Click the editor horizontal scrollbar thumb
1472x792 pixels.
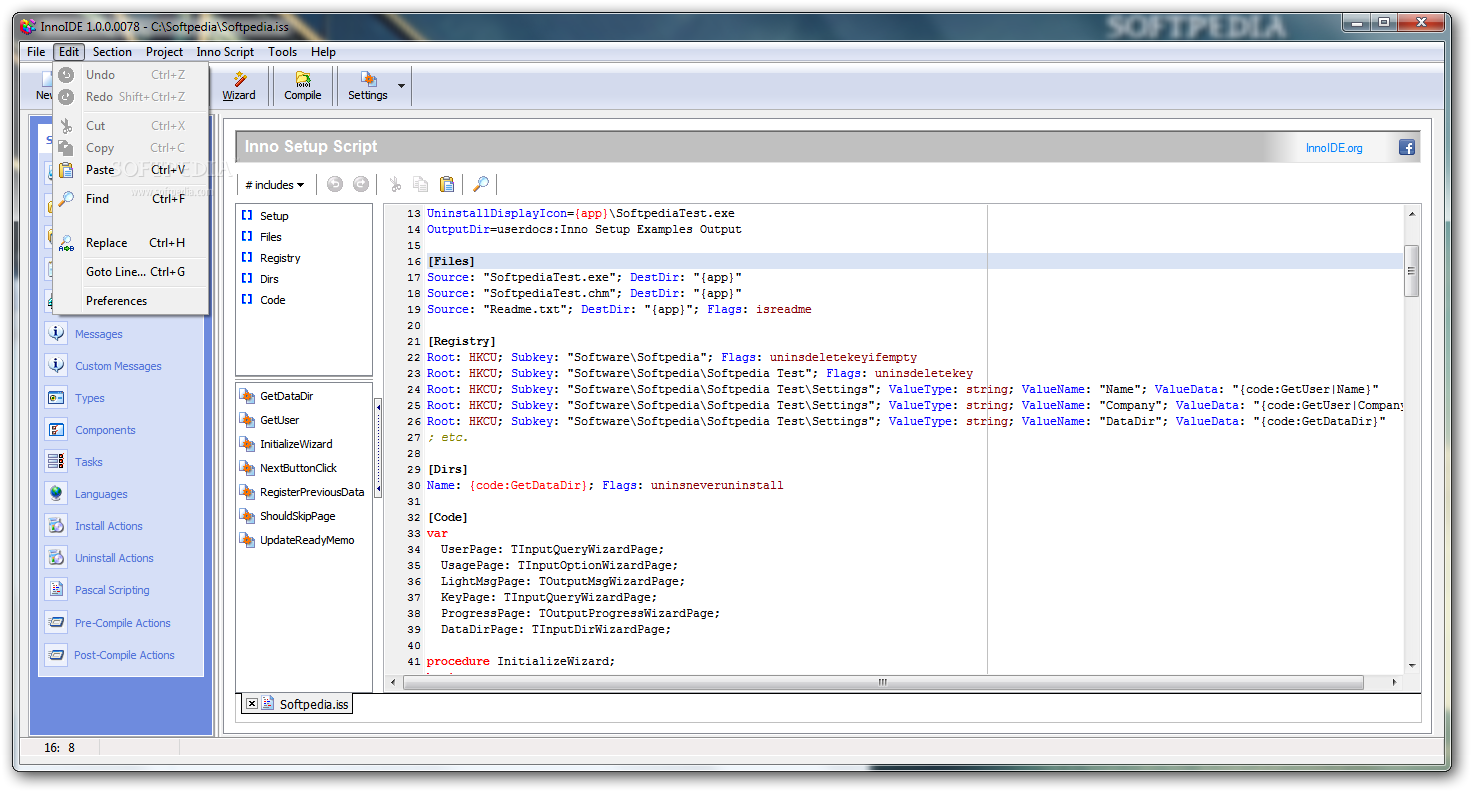pyautogui.click(x=882, y=683)
